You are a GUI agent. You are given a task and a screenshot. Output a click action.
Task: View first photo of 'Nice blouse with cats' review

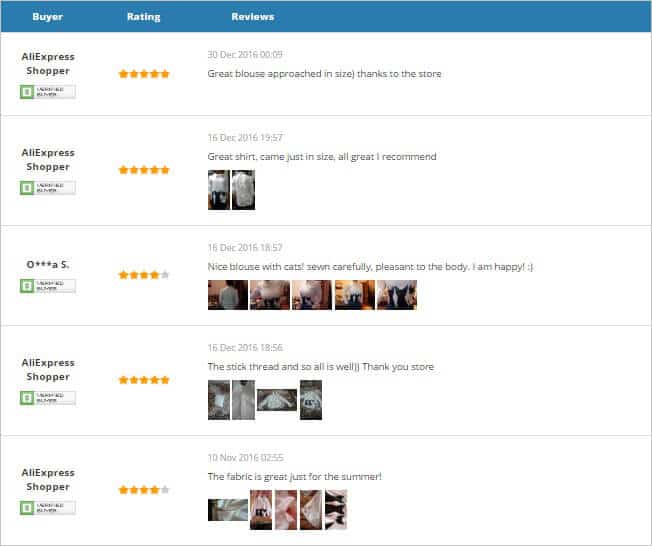[x=227, y=295]
